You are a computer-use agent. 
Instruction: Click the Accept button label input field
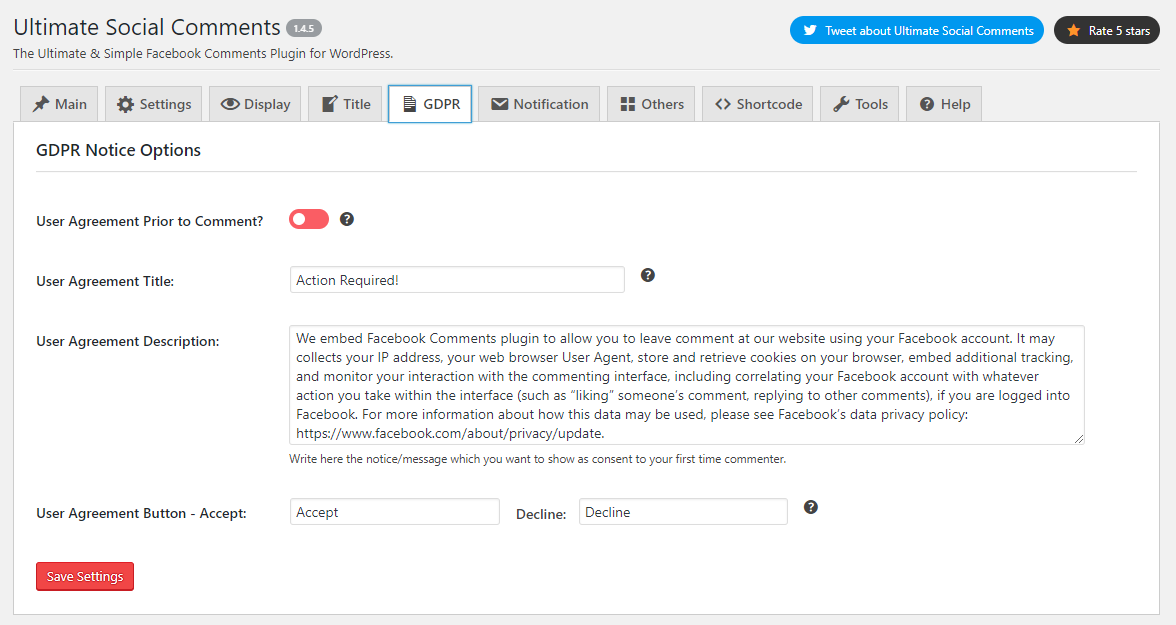394,512
